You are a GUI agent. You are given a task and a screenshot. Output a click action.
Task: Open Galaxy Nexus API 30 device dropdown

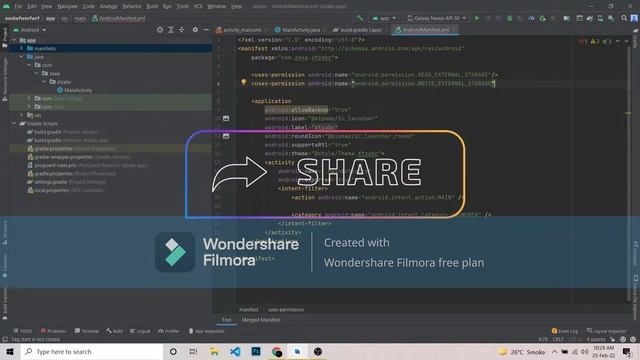436,18
